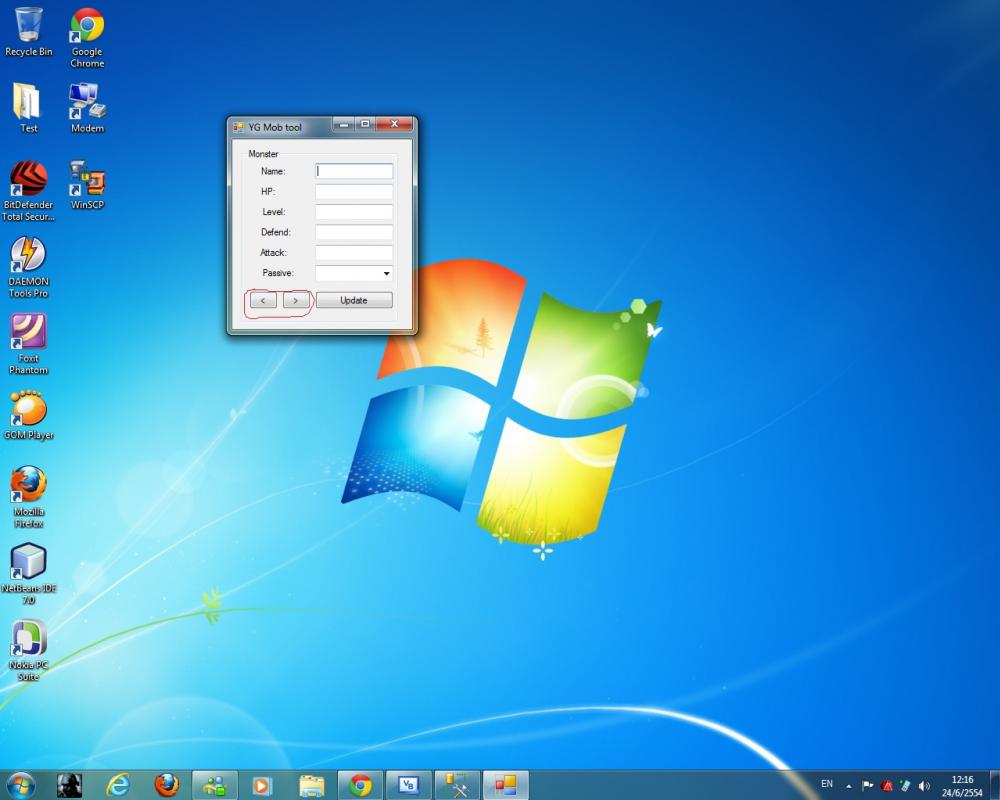The height and width of the screenshot is (800, 1000).
Task: Select the Test folder on desktop
Action: 28,108
